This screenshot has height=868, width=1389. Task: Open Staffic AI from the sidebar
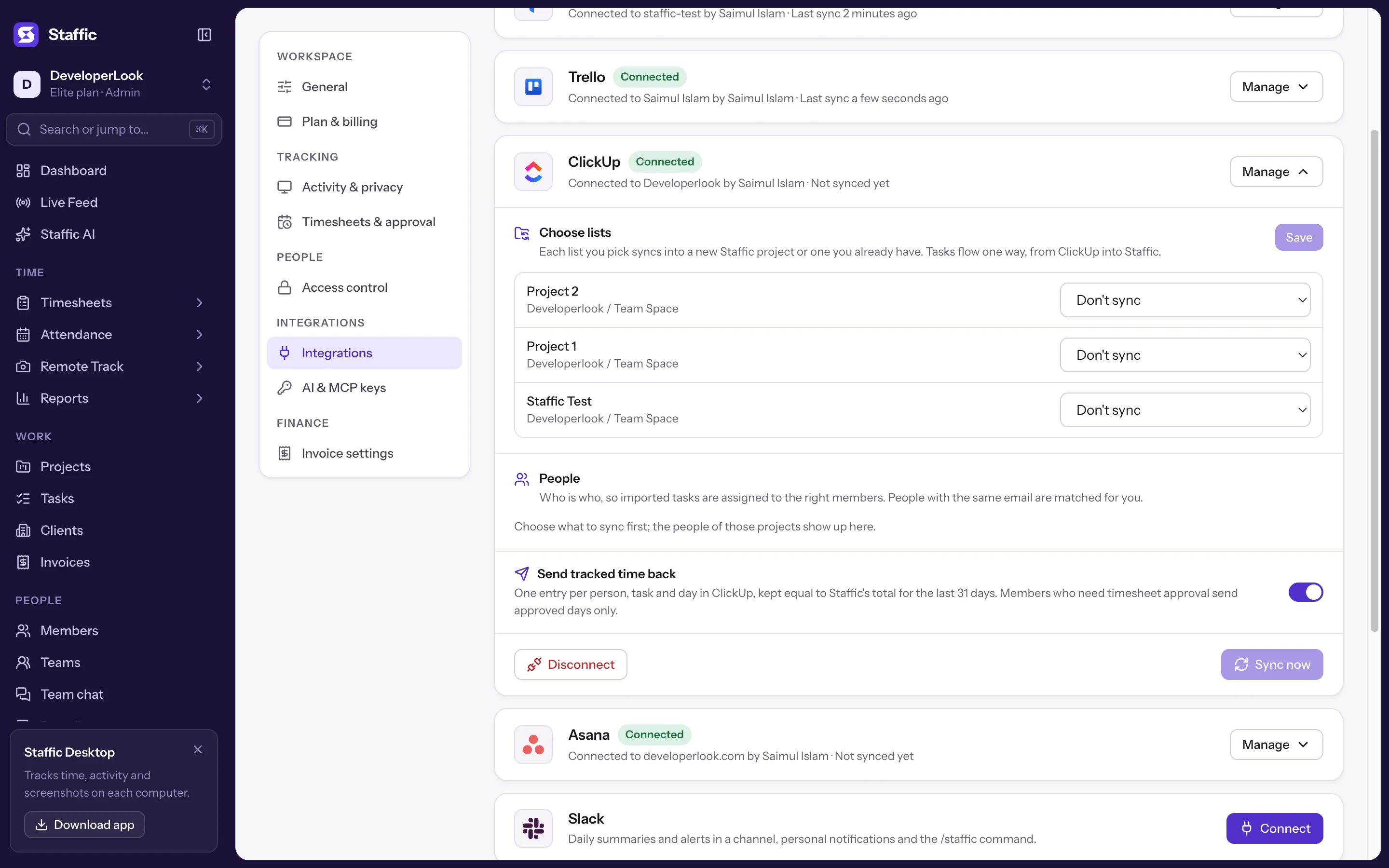pos(114,234)
